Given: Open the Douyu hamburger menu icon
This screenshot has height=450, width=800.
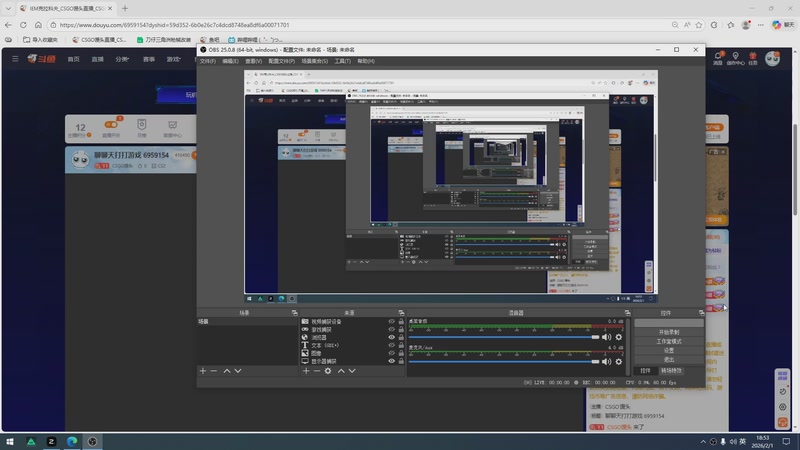Looking at the screenshot, I should [15, 59].
